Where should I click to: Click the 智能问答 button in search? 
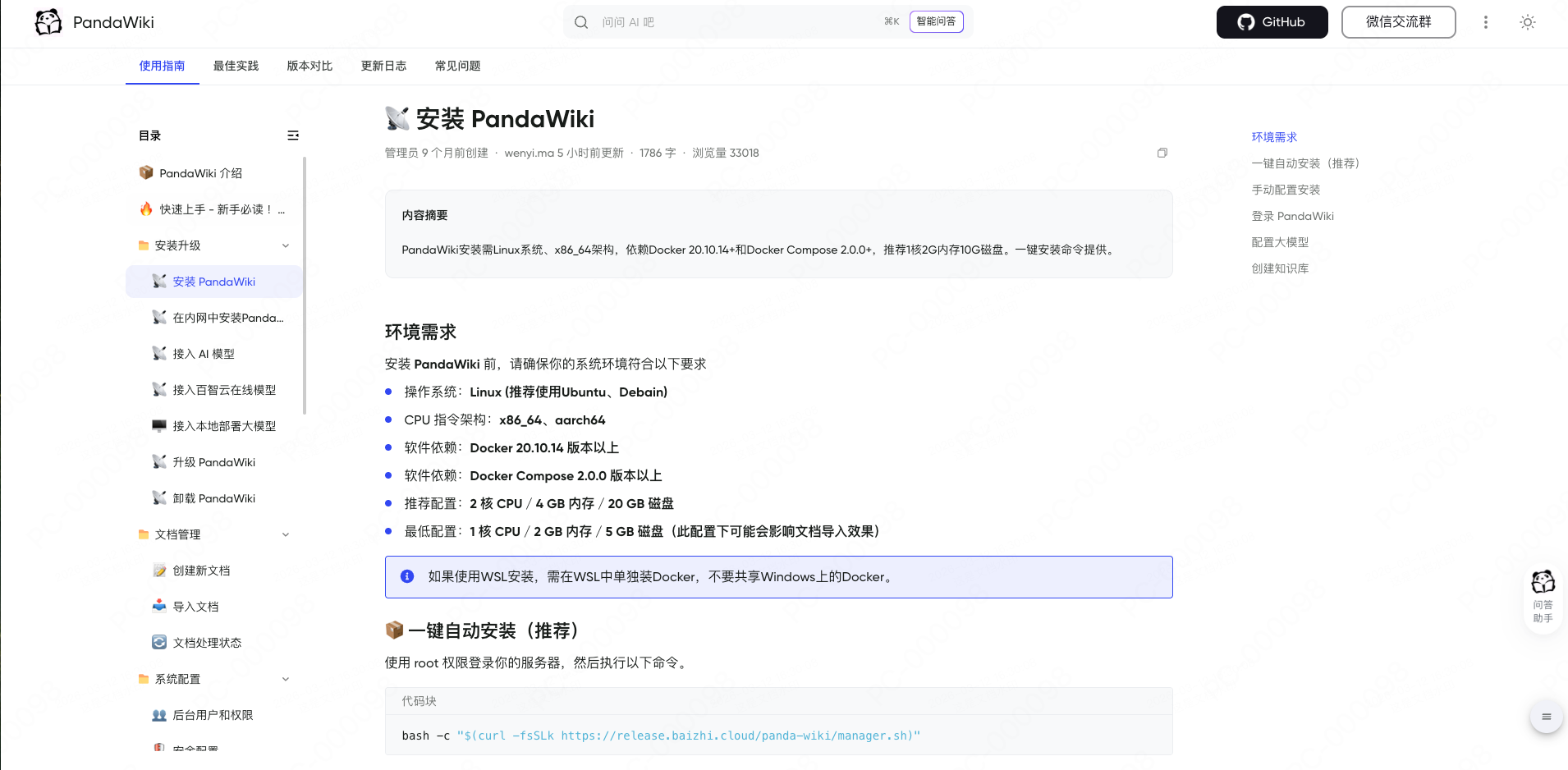coord(936,21)
